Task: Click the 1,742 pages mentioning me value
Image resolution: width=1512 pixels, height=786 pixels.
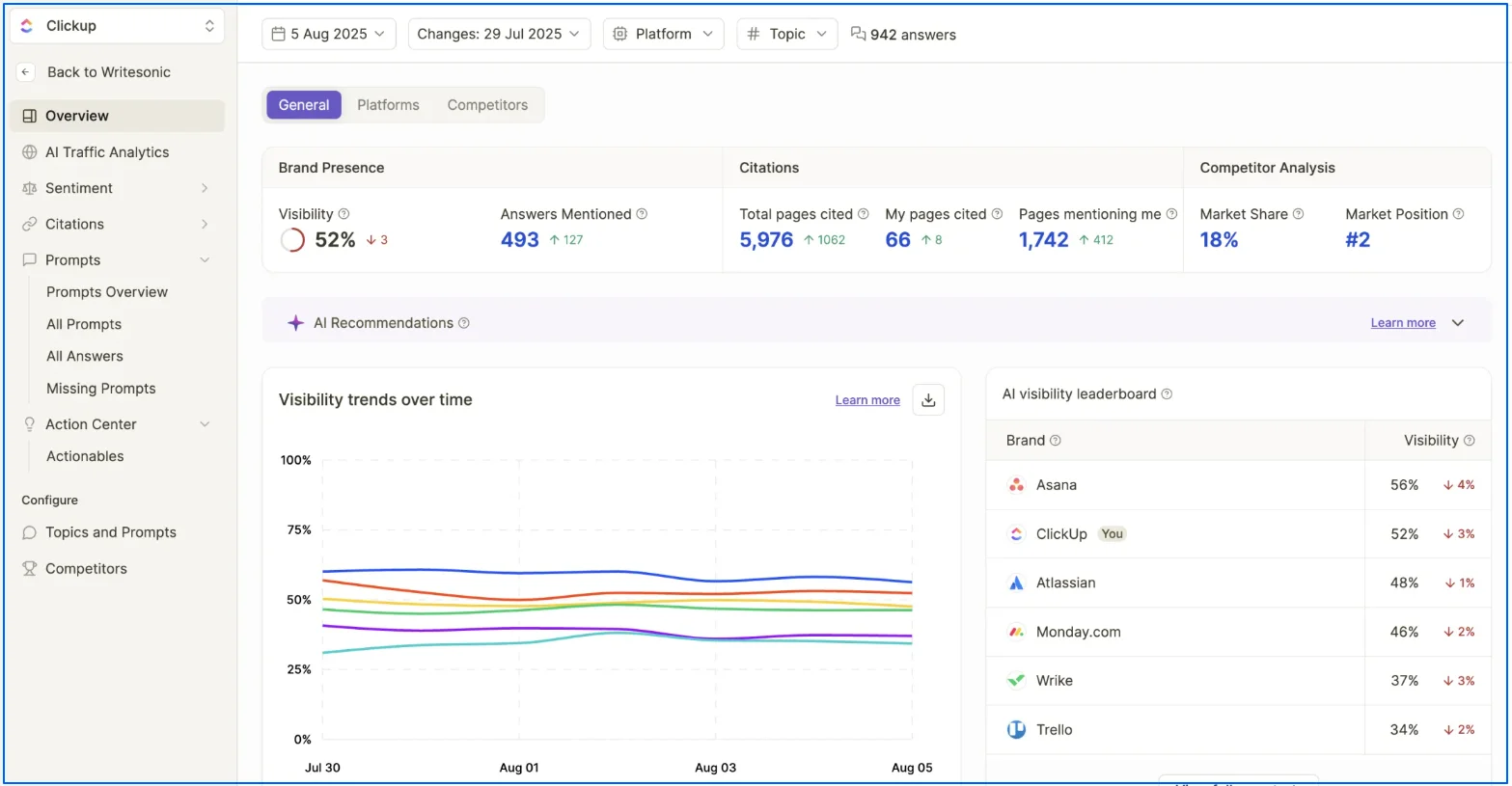Action: coord(1044,240)
